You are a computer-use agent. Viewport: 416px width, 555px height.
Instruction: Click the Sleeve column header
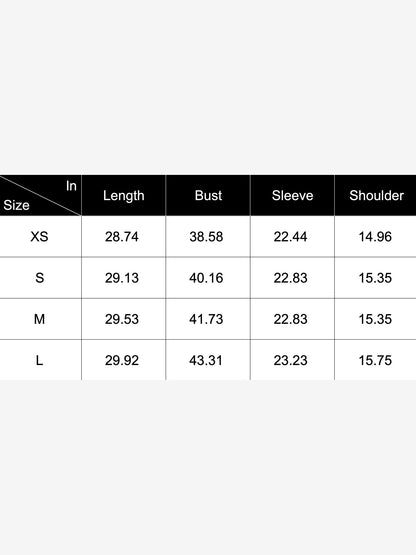coord(292,195)
